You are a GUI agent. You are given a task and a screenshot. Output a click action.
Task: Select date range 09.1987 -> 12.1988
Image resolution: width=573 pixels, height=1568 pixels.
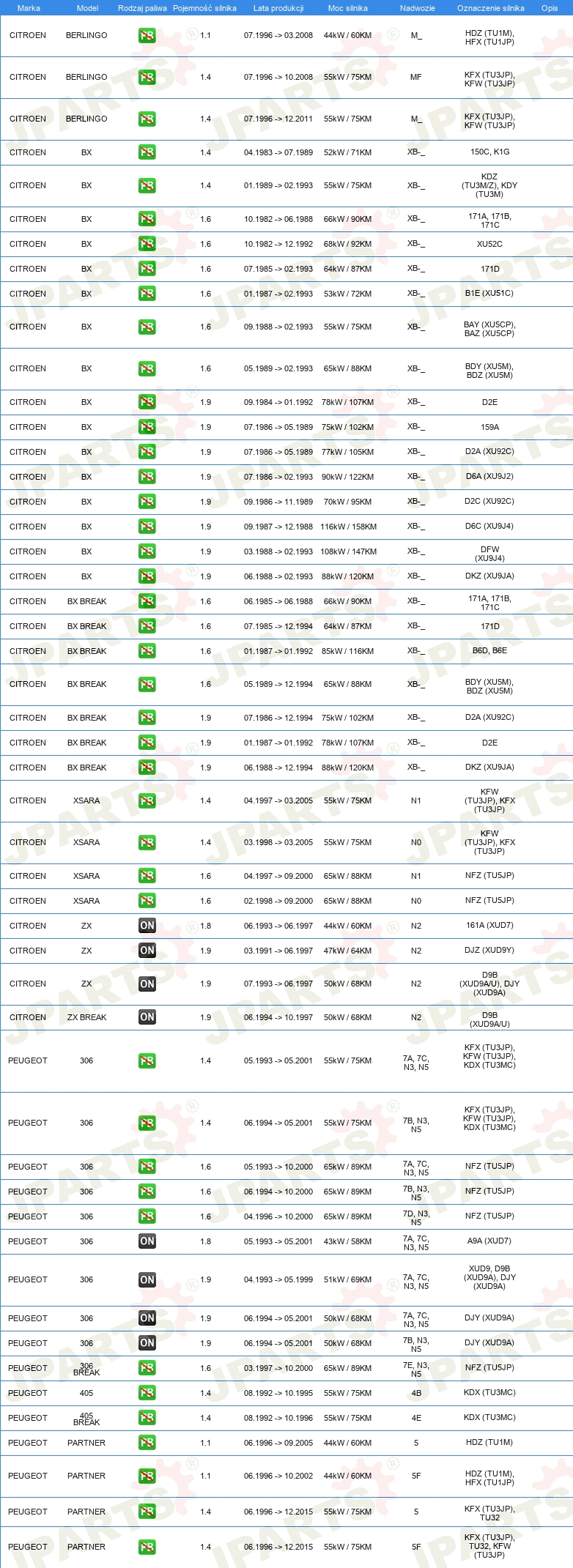tap(278, 527)
